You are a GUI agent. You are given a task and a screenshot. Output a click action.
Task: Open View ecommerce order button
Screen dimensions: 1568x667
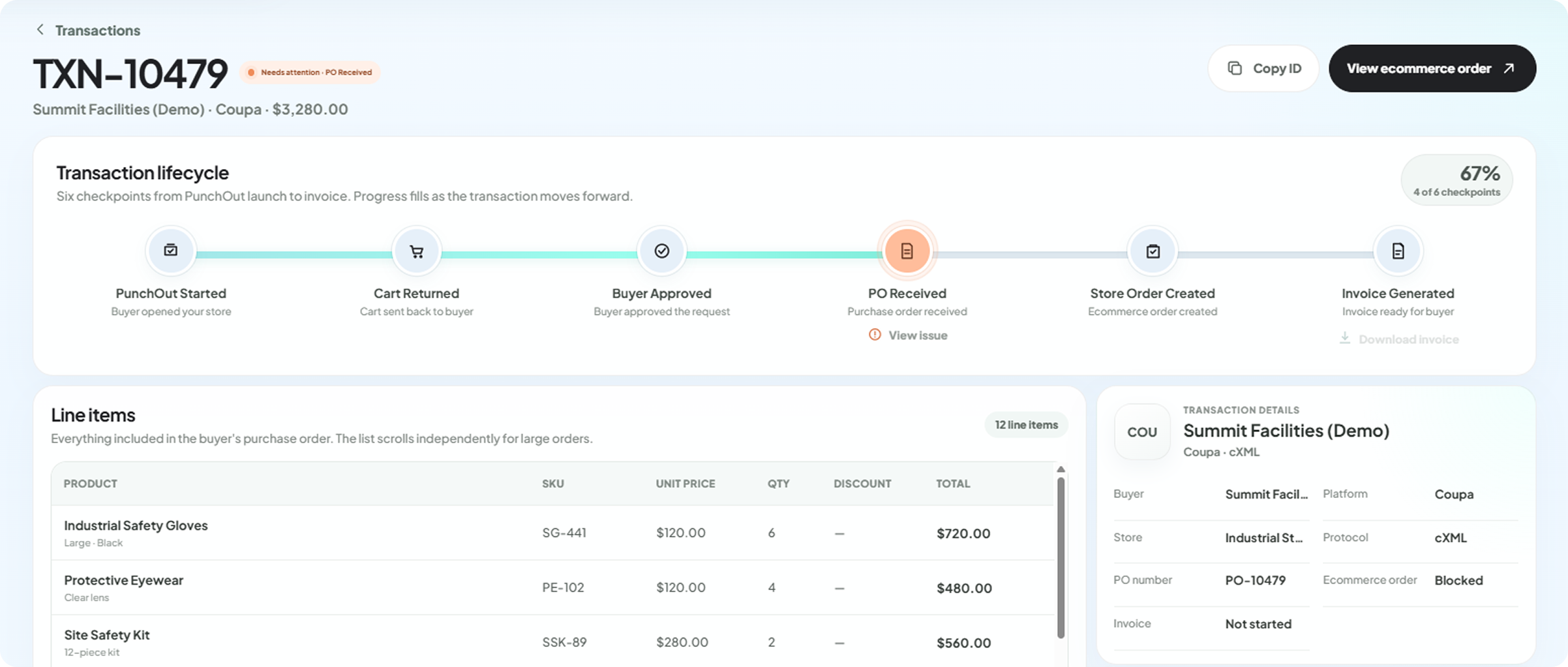tap(1432, 69)
